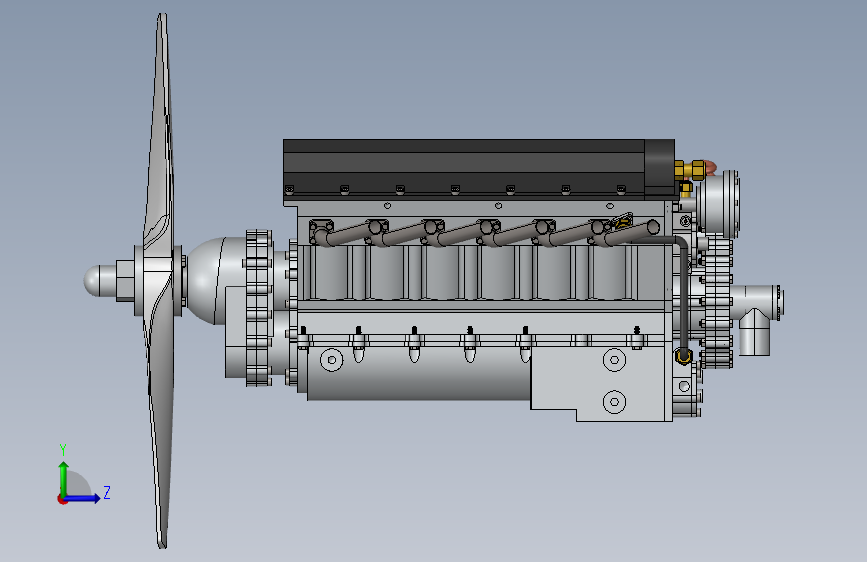Pick the large rear timing gear
This screenshot has width=867, height=562.
717,301
